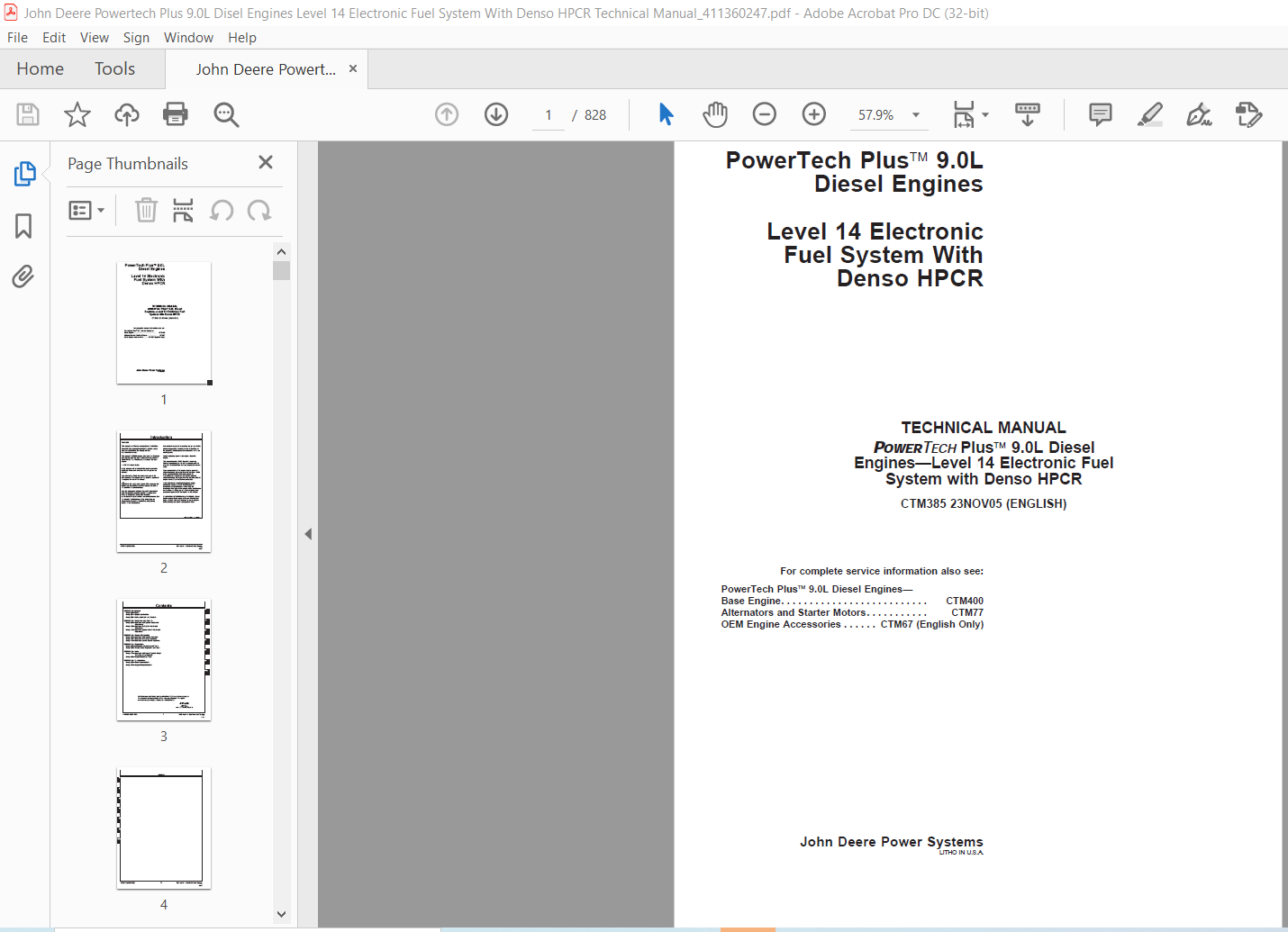
Task: Click the 'TECHNICAL MANUAL' heading text
Action: tap(984, 428)
